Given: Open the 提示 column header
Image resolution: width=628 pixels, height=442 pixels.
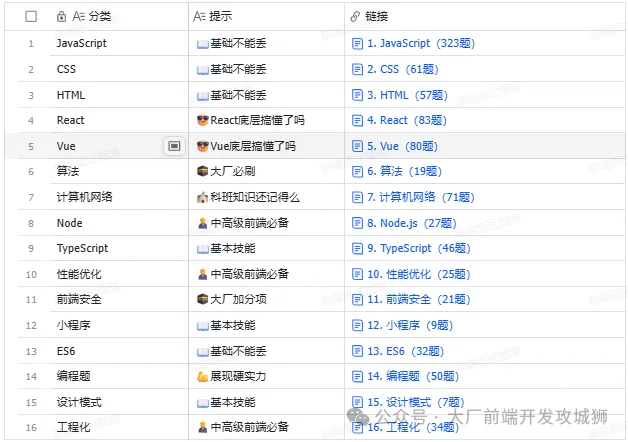Looking at the screenshot, I should [266, 16].
